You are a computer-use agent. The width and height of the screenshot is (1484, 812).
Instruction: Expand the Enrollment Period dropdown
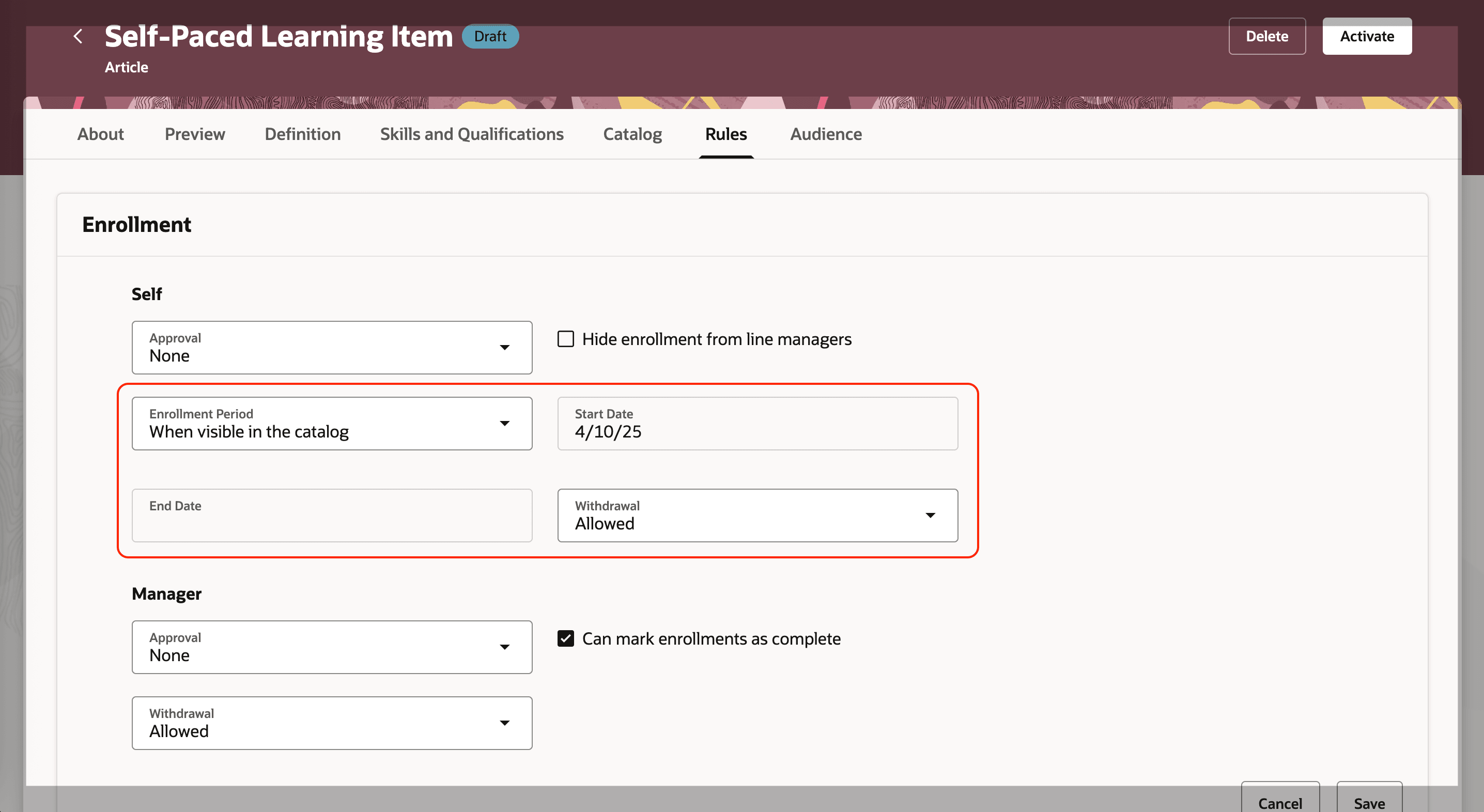[x=504, y=423]
